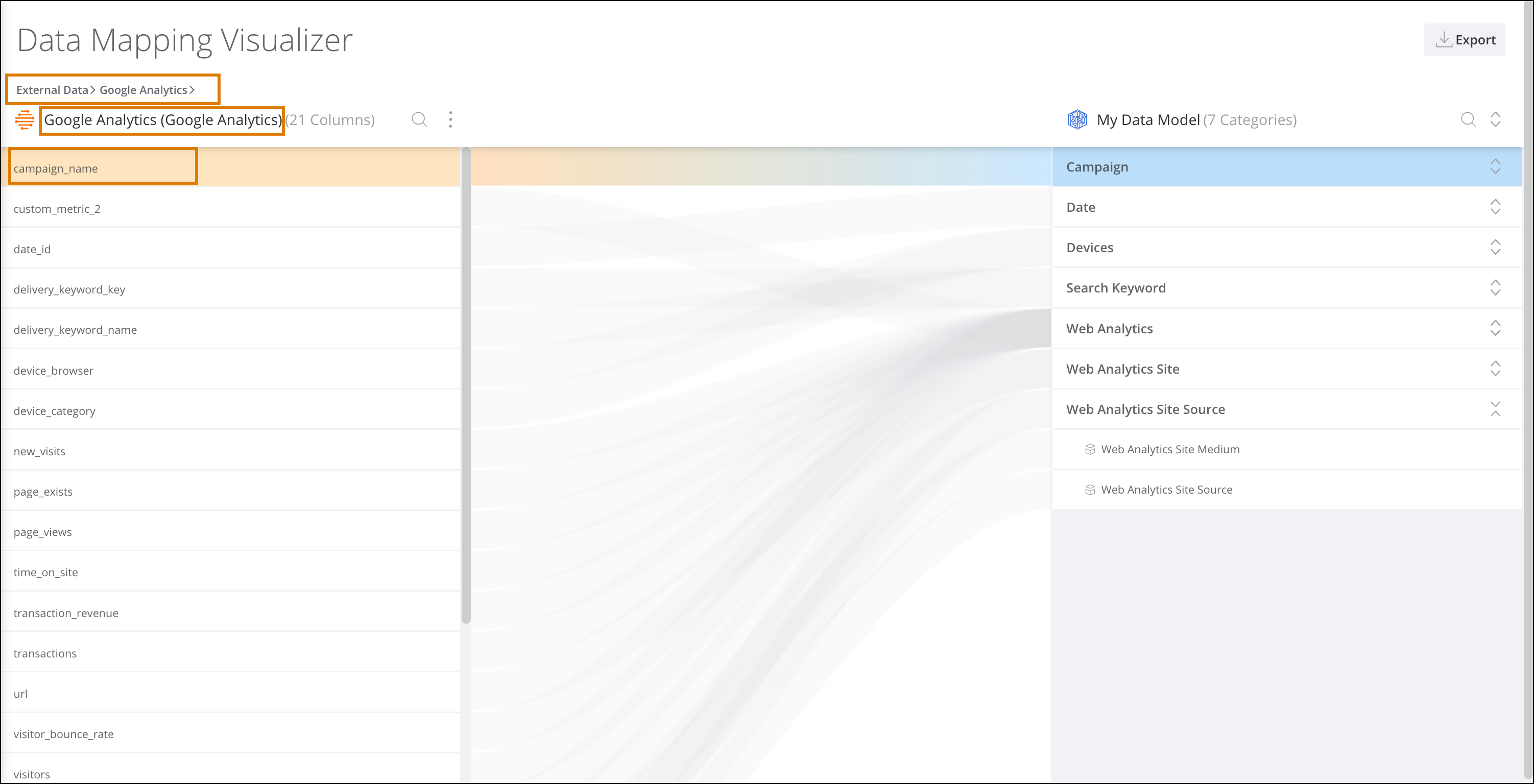Select the Web Analytics Site Source child attribute
1534x784 pixels.
coord(1287,490)
